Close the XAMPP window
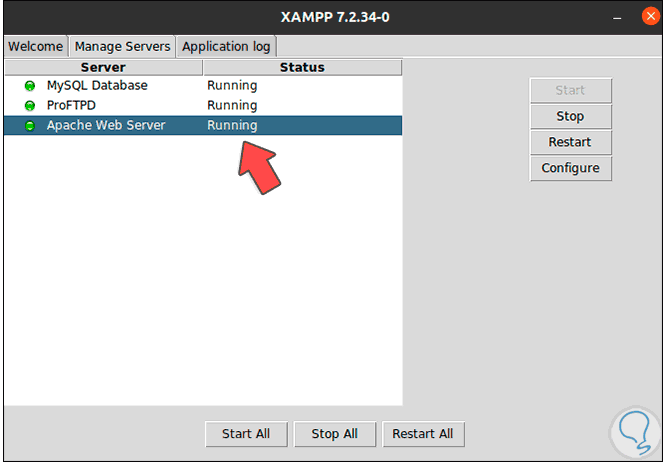This screenshot has width=668, height=462. click(x=651, y=17)
